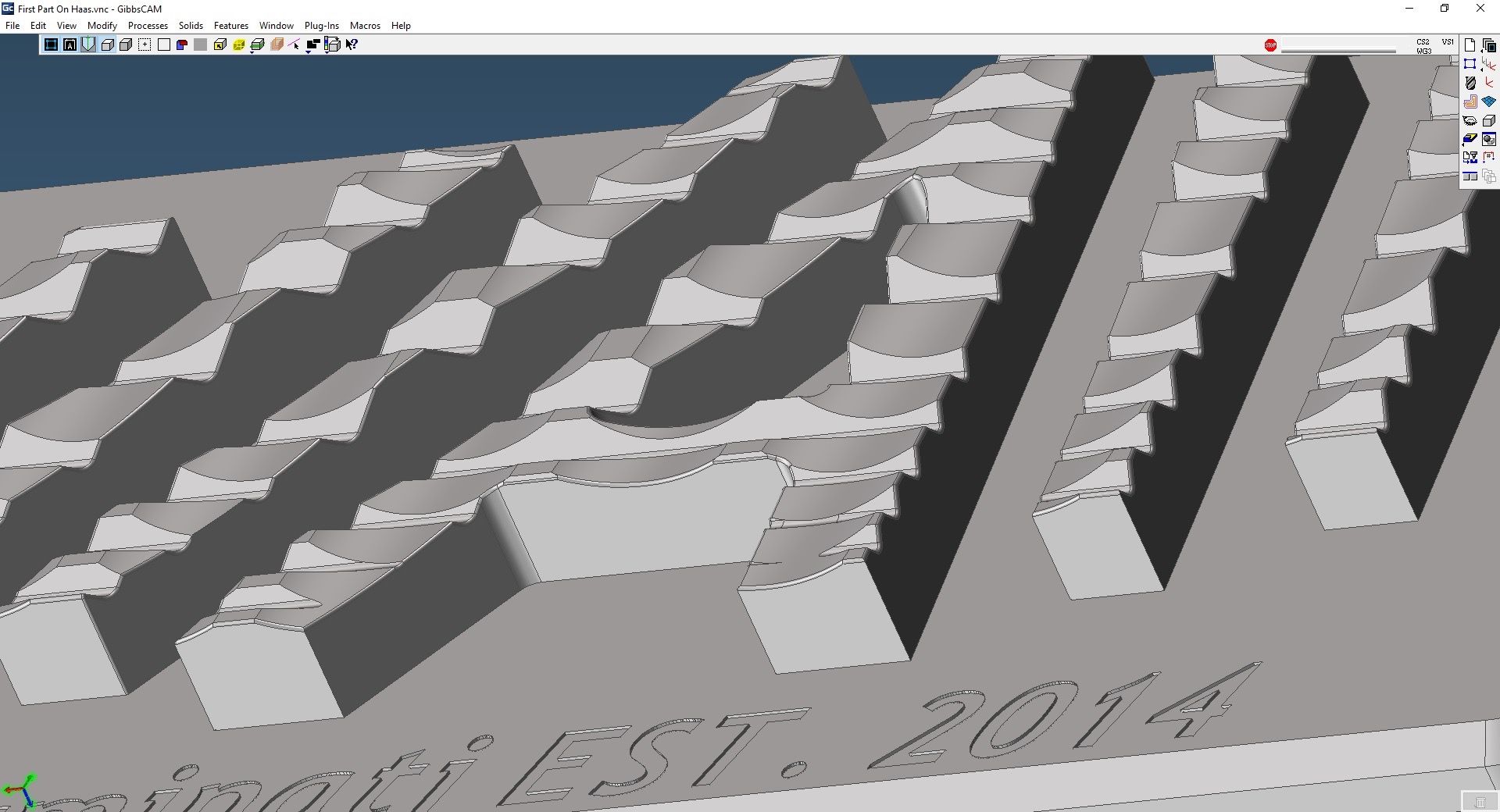Image resolution: width=1500 pixels, height=812 pixels.
Task: Click the WG3 workgroup label
Action: click(1423, 52)
